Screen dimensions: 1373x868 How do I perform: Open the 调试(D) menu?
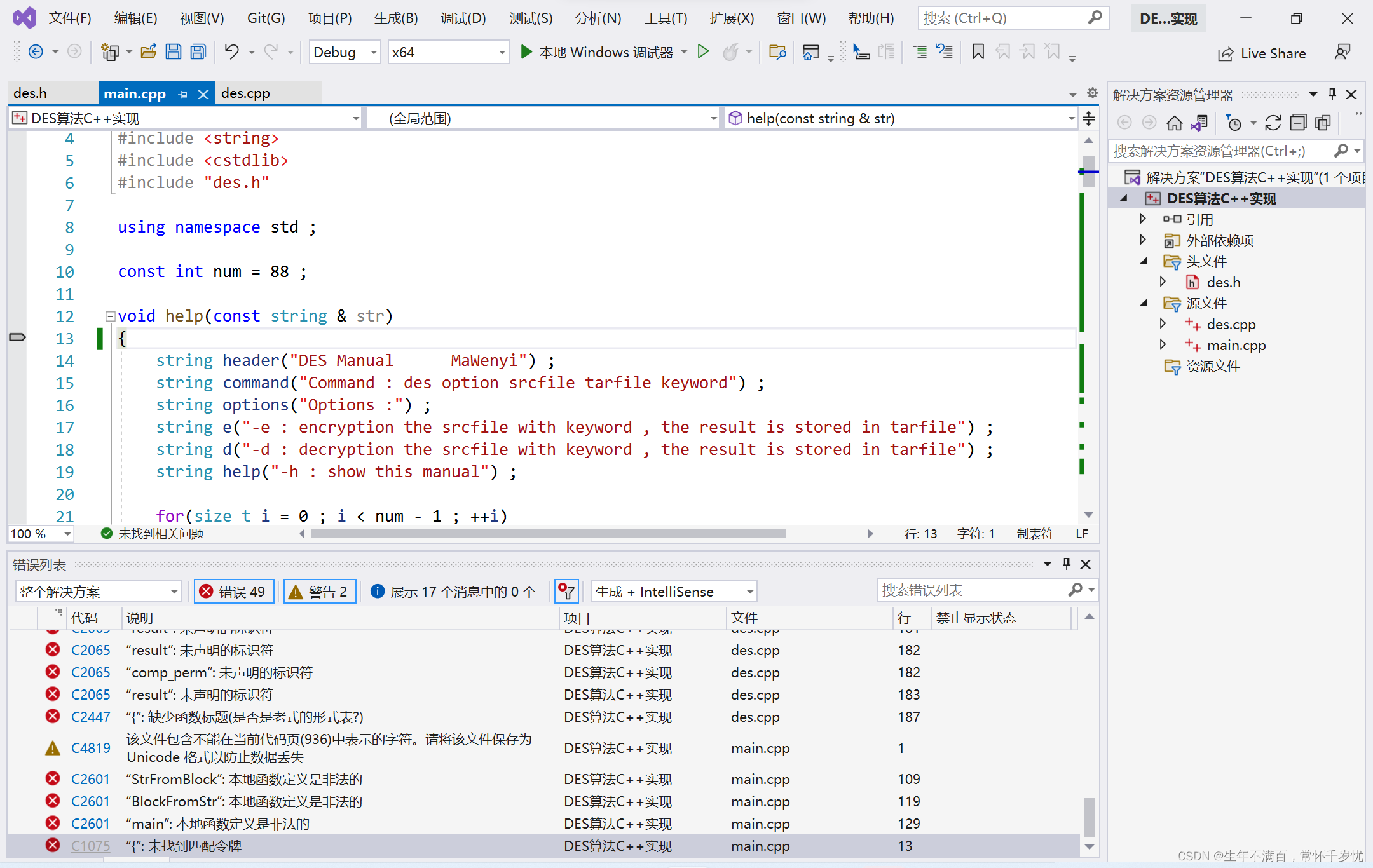pyautogui.click(x=463, y=18)
